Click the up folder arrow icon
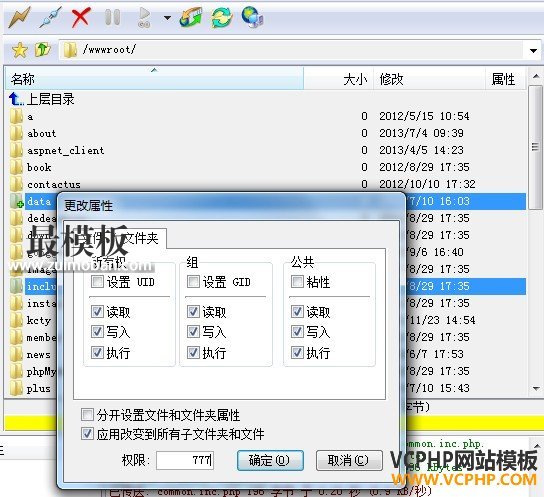This screenshot has width=544, height=497. coord(43,50)
